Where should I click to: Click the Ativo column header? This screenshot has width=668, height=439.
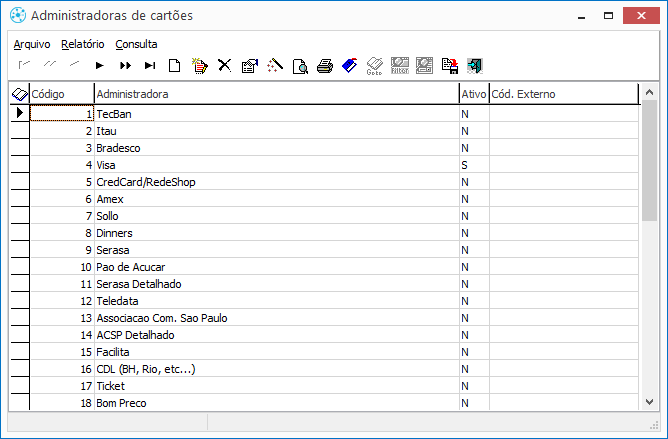[x=474, y=94]
